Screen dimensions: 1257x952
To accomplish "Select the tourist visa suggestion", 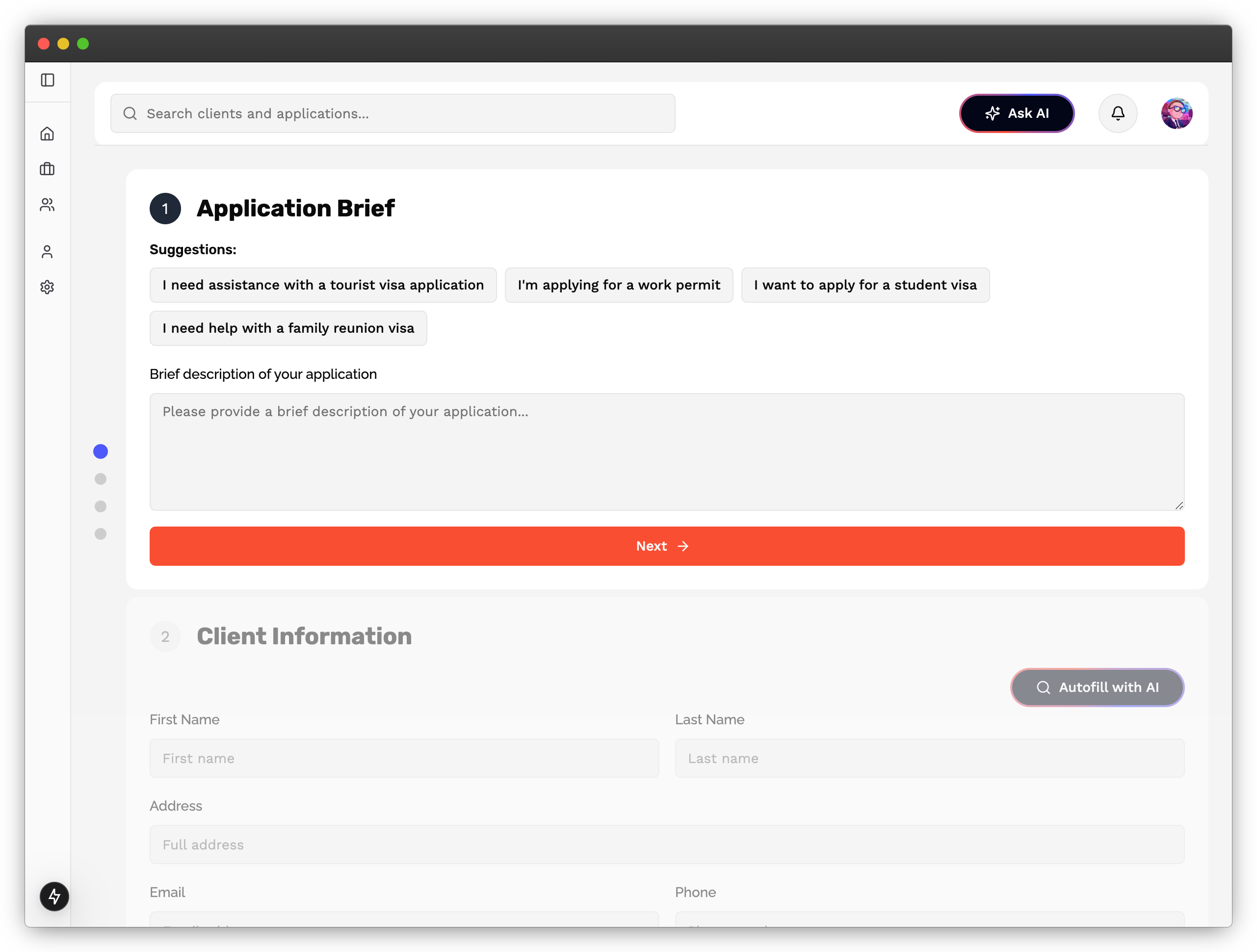I will click(323, 285).
